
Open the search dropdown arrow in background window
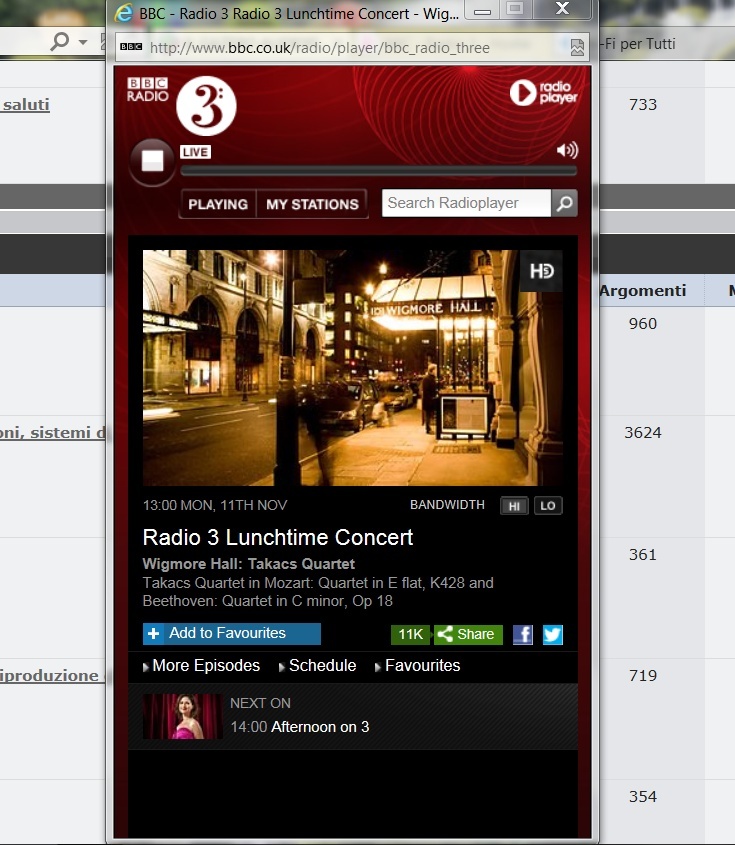(83, 41)
